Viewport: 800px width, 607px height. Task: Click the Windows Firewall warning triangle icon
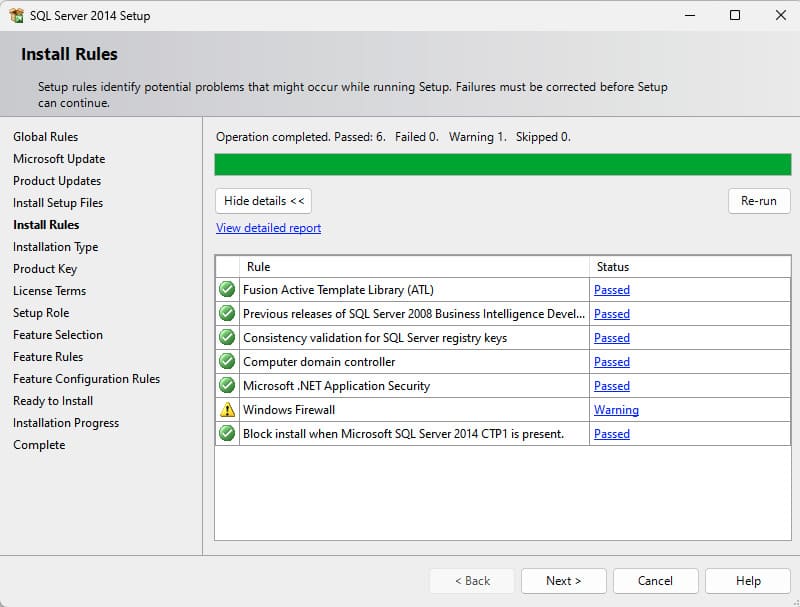tap(227, 410)
